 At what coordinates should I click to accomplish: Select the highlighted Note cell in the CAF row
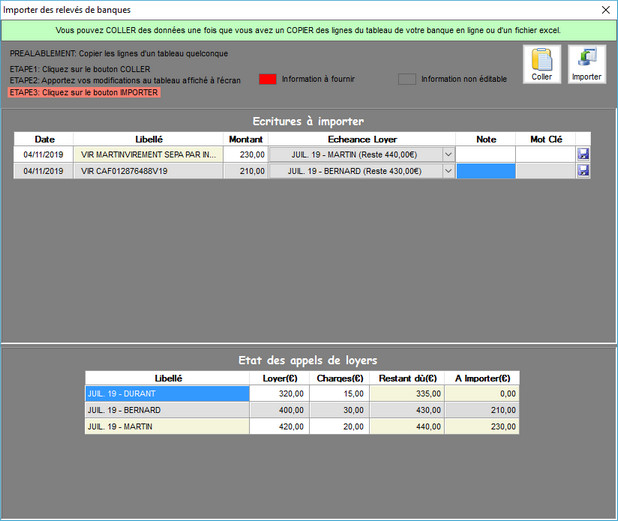click(486, 171)
